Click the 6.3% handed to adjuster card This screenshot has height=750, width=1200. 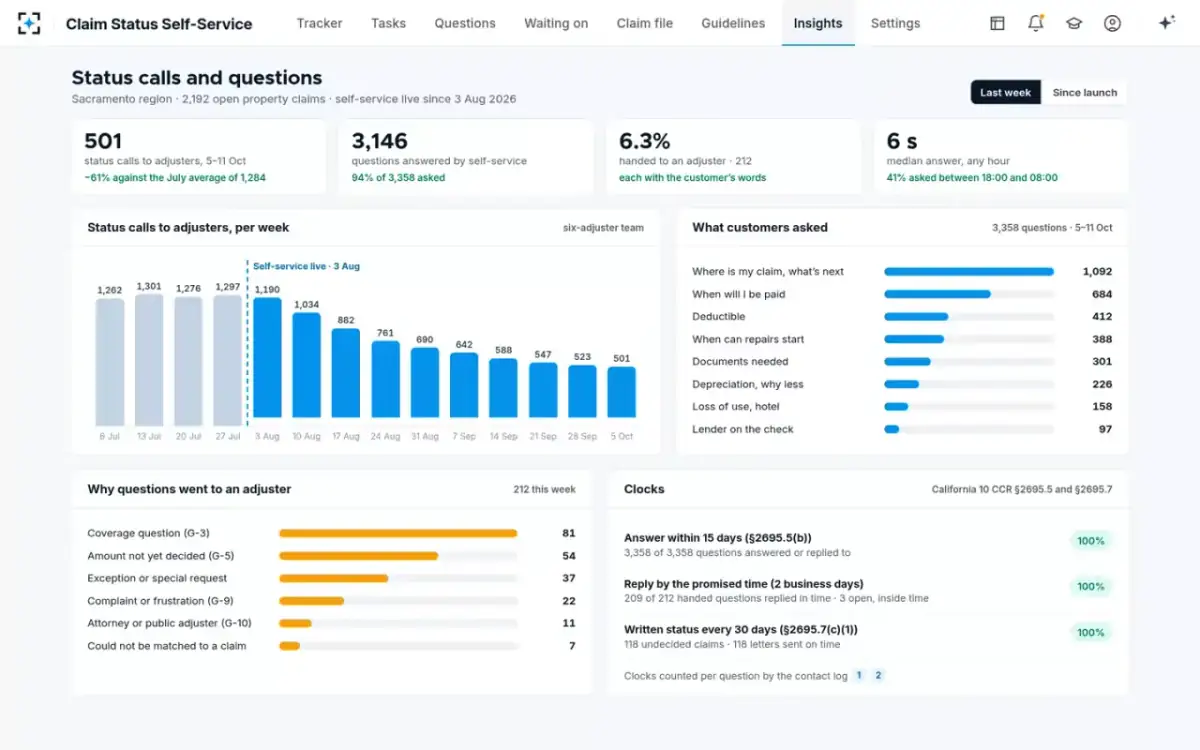tap(734, 157)
